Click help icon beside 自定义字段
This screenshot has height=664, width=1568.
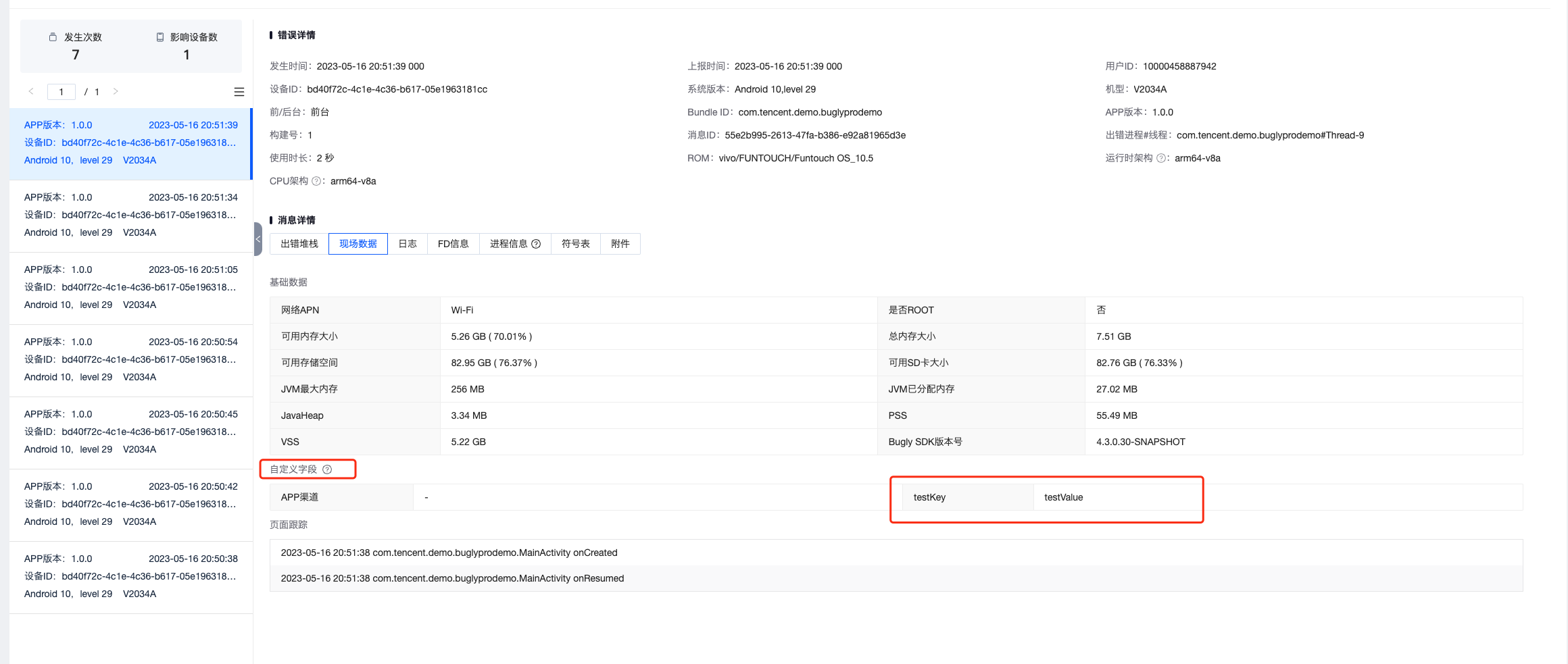tap(327, 469)
